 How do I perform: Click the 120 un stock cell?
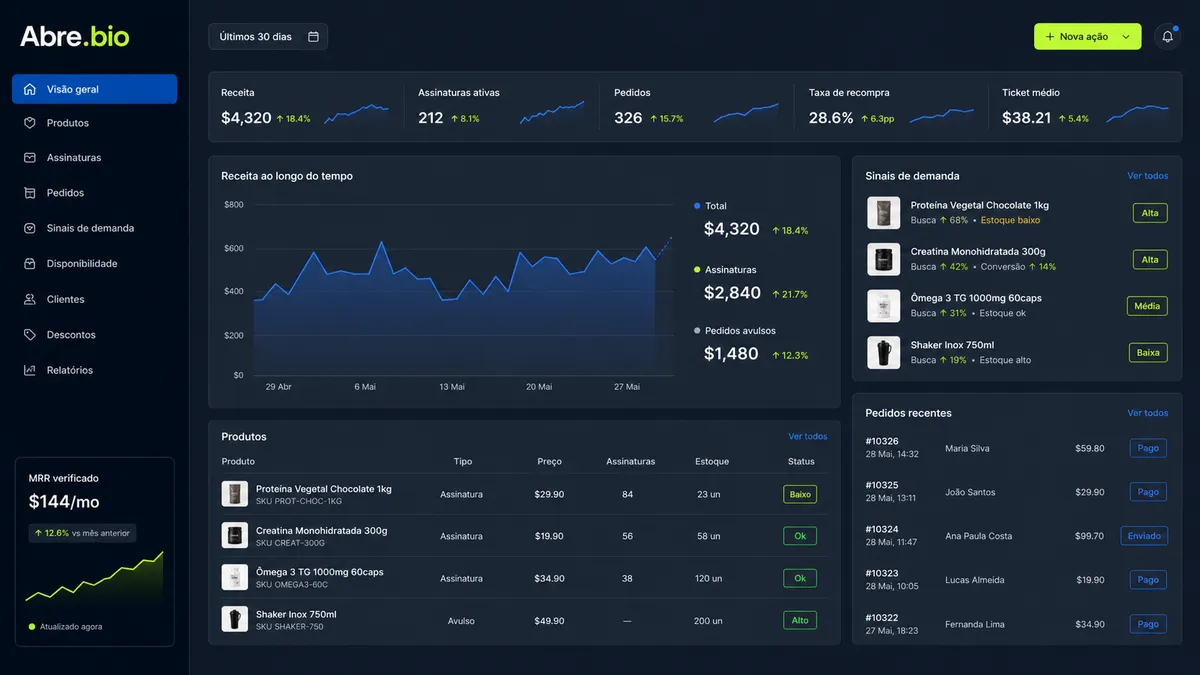point(708,579)
